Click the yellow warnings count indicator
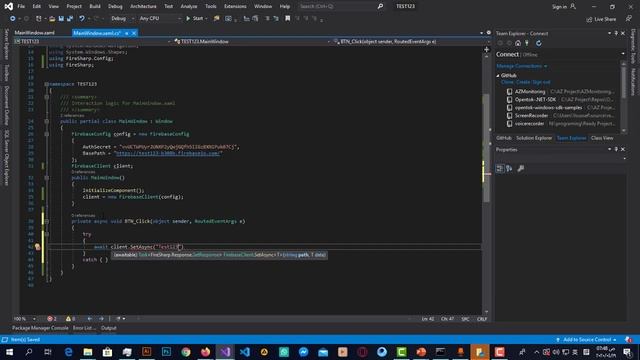The width and height of the screenshot is (640, 360). [x=70, y=319]
